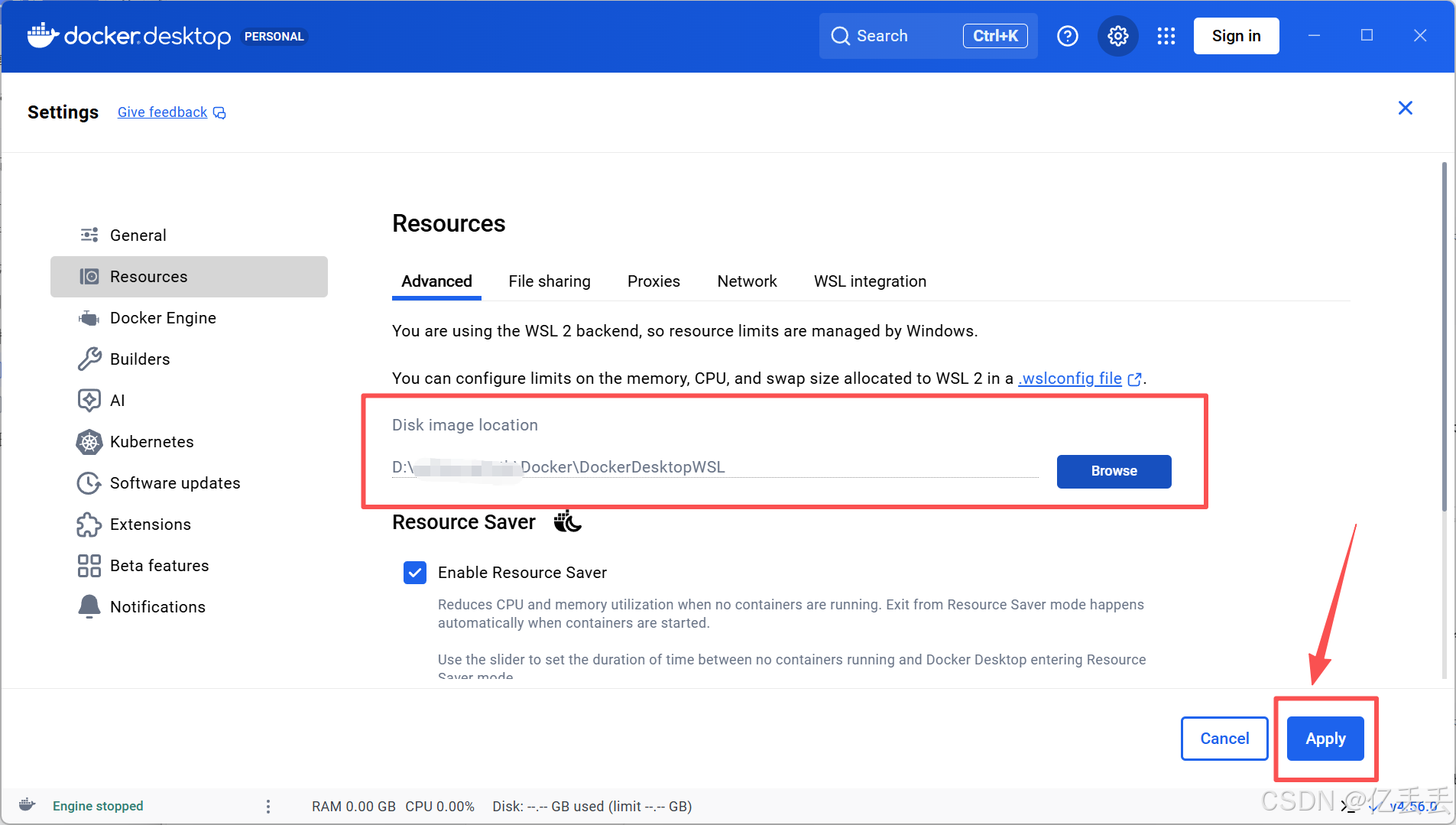Click the RAM 0.00 GB status text

tap(354, 806)
